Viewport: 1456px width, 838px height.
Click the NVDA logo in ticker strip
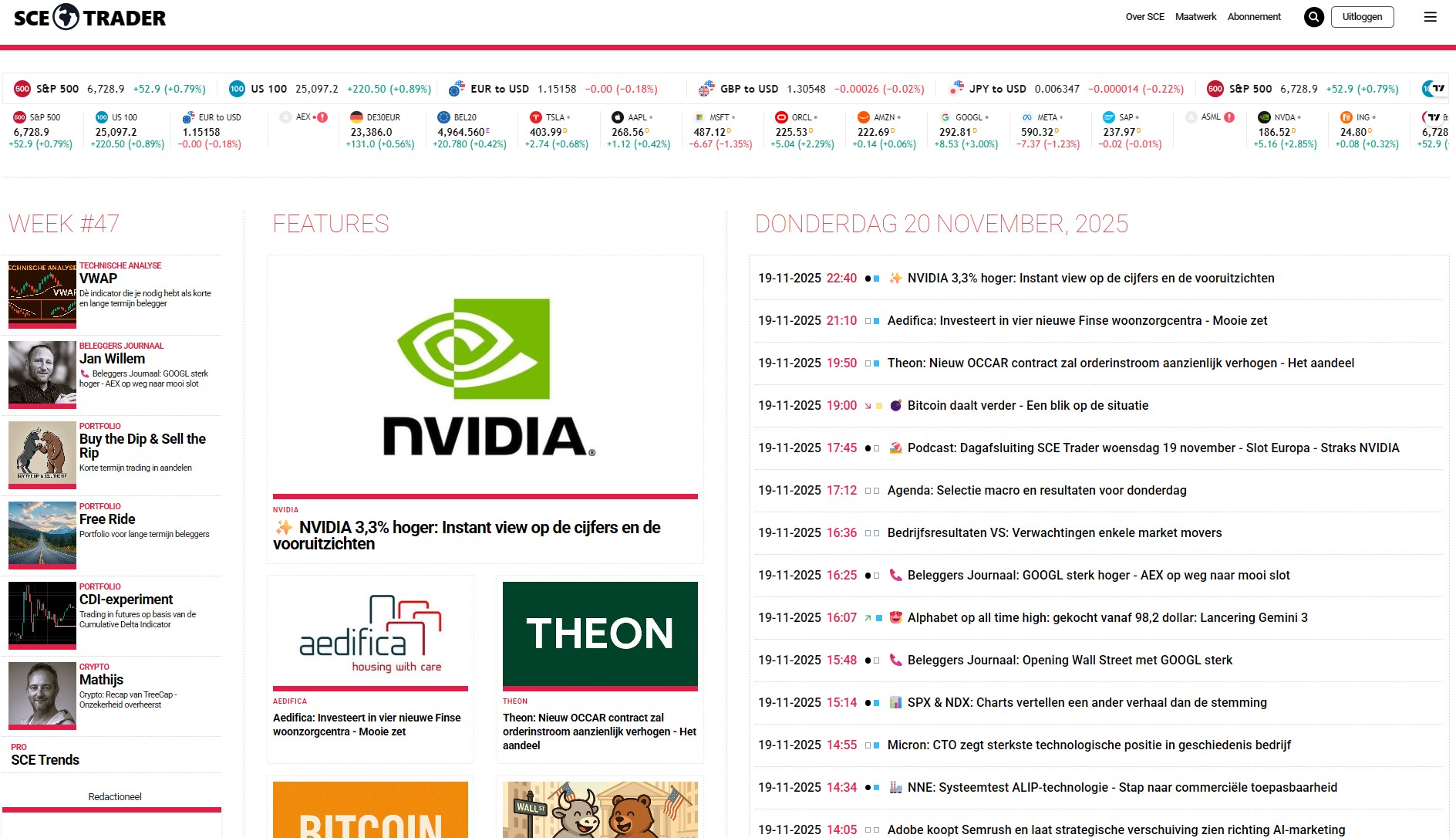tap(1264, 117)
